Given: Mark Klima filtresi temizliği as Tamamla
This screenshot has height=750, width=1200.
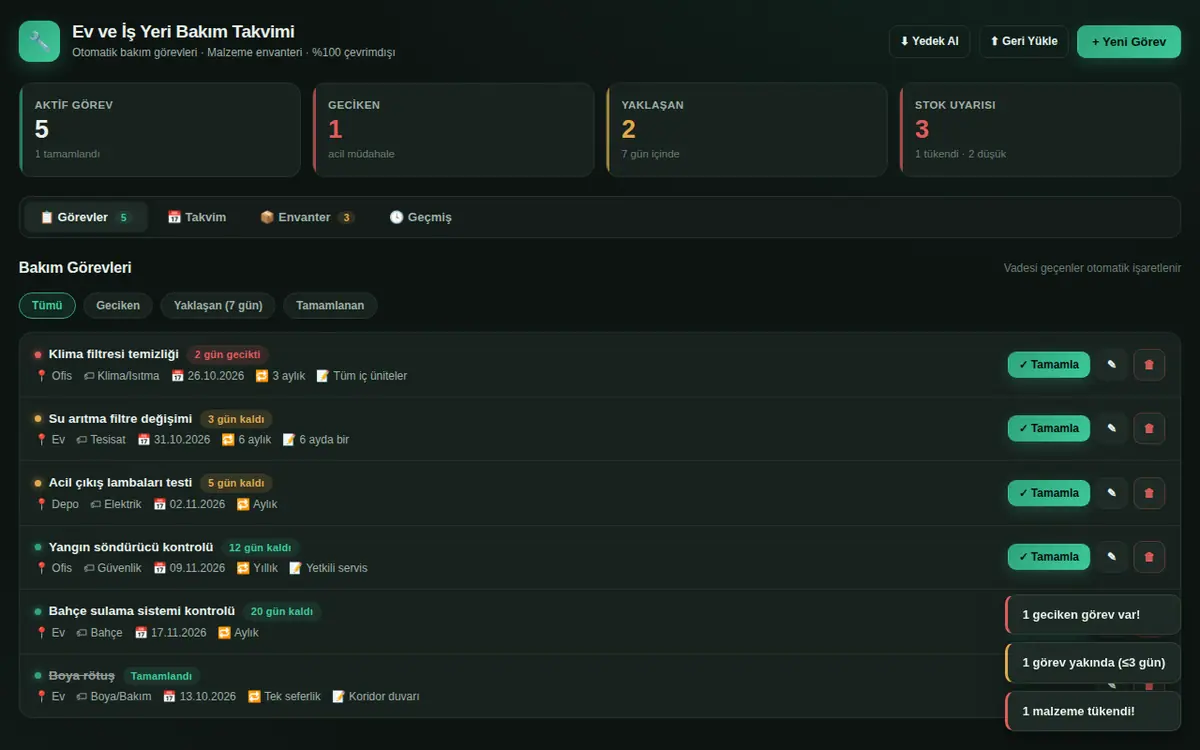Looking at the screenshot, I should [1049, 365].
